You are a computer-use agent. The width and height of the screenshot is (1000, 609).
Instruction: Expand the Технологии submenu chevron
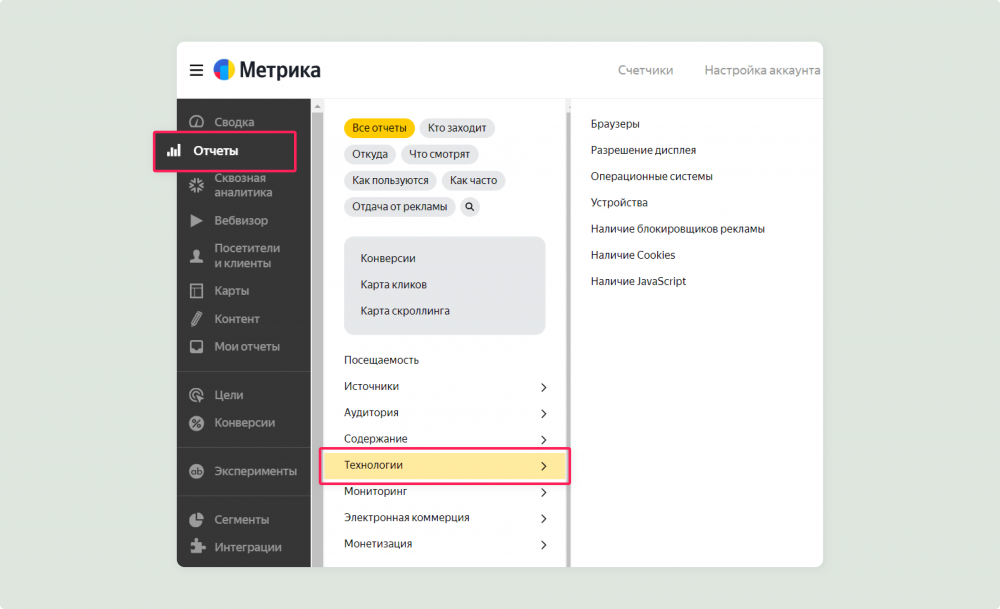click(543, 466)
